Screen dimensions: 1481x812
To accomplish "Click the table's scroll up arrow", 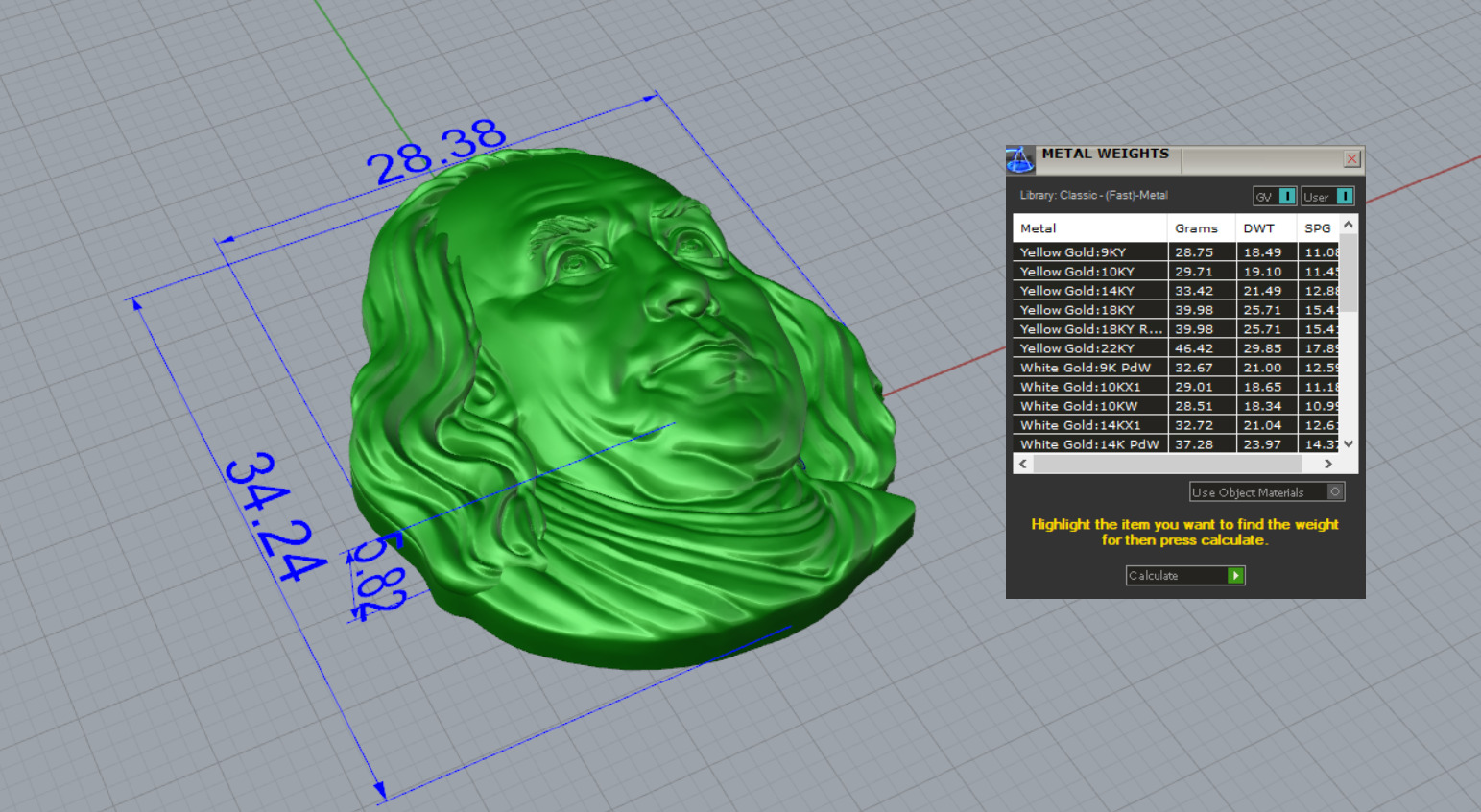I will 1349,225.
